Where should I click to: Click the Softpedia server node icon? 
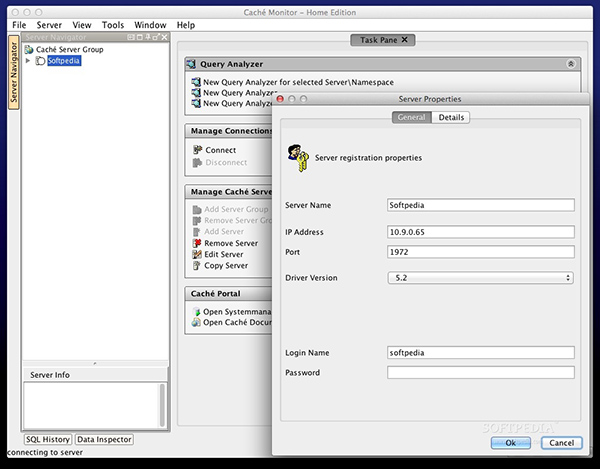coord(40,61)
